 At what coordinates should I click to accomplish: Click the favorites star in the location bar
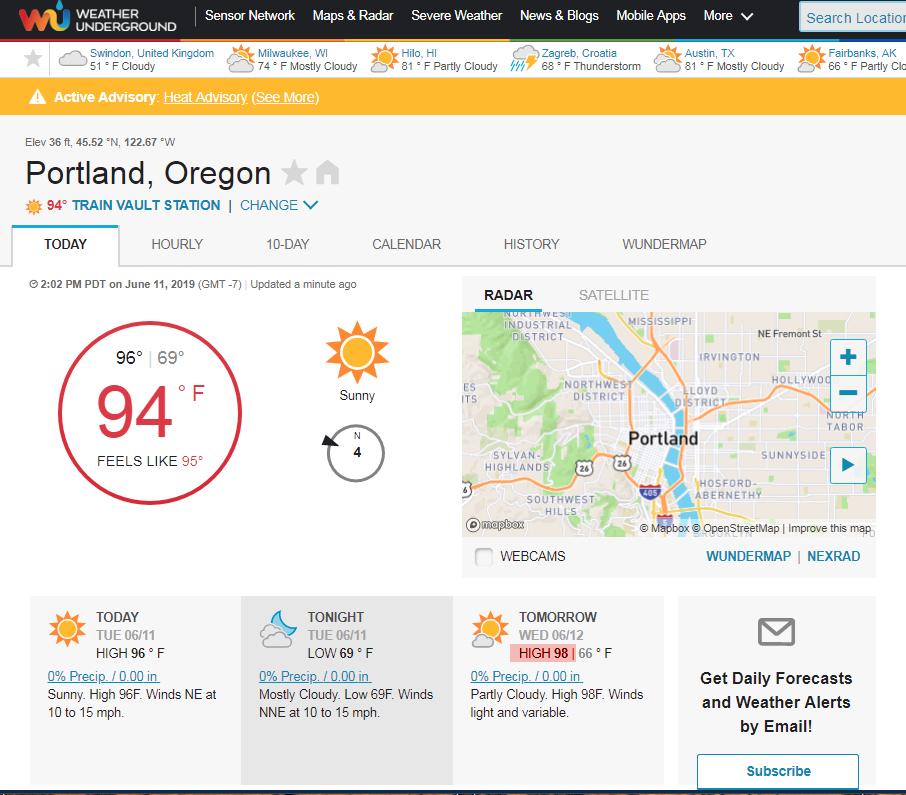point(33,58)
